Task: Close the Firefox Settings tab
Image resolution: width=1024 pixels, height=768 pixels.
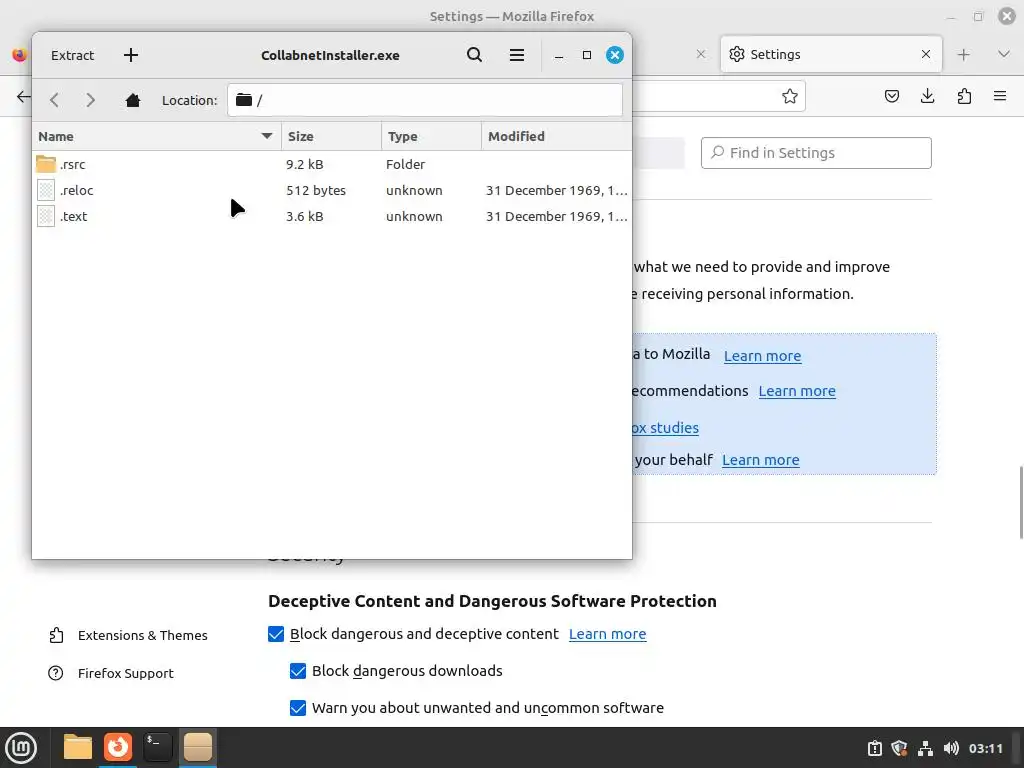Action: (926, 54)
